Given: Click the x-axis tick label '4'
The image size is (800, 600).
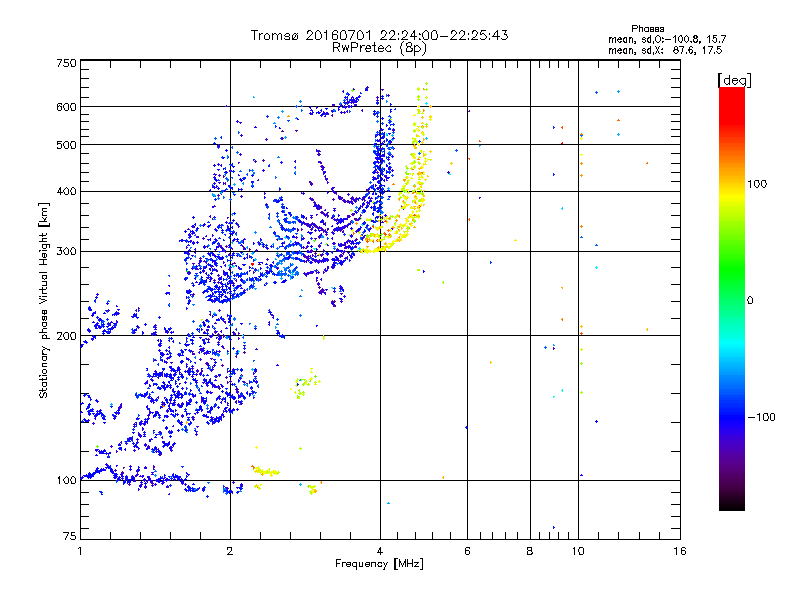Looking at the screenshot, I should pos(380,551).
